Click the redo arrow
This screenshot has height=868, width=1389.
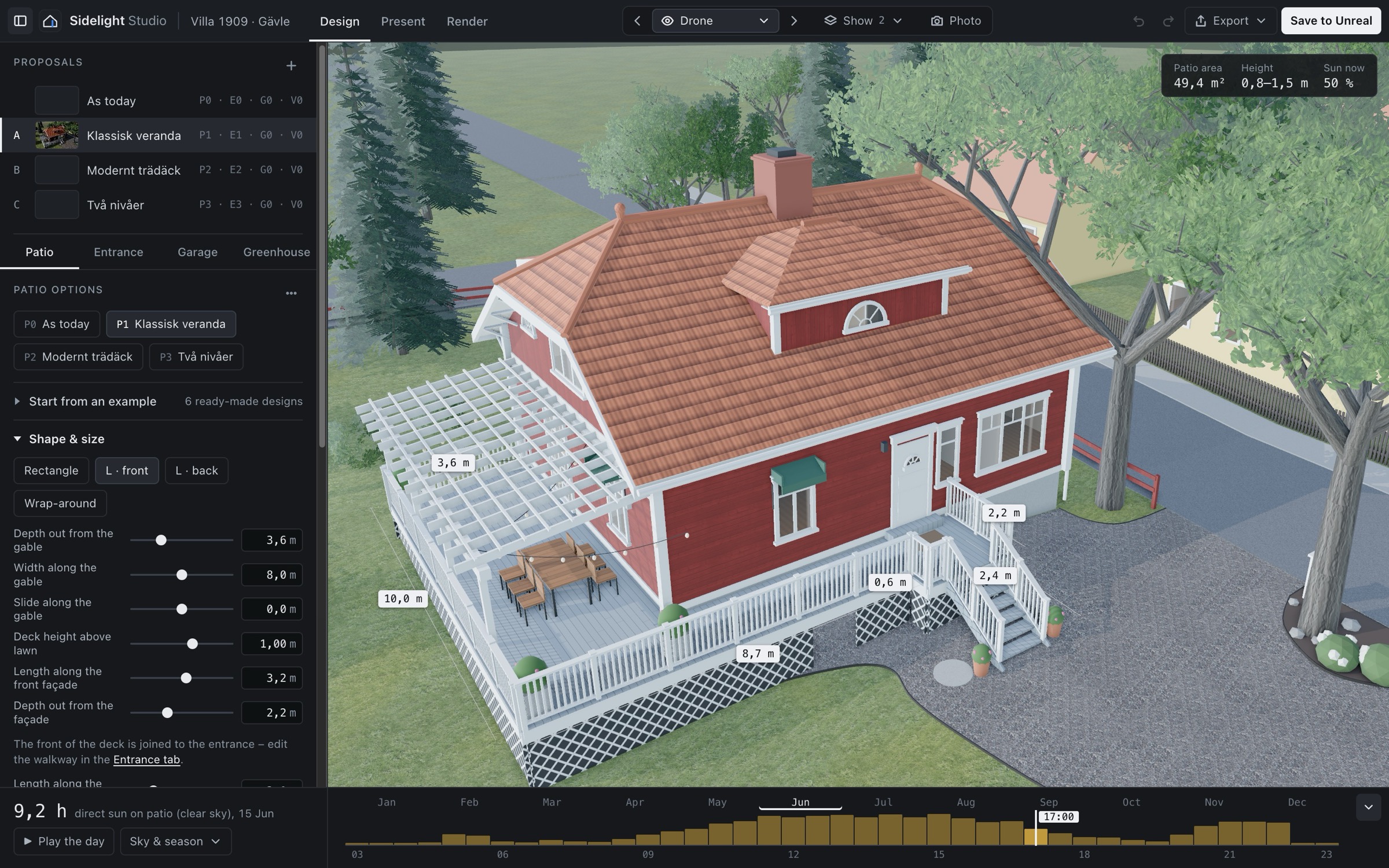click(x=1168, y=21)
